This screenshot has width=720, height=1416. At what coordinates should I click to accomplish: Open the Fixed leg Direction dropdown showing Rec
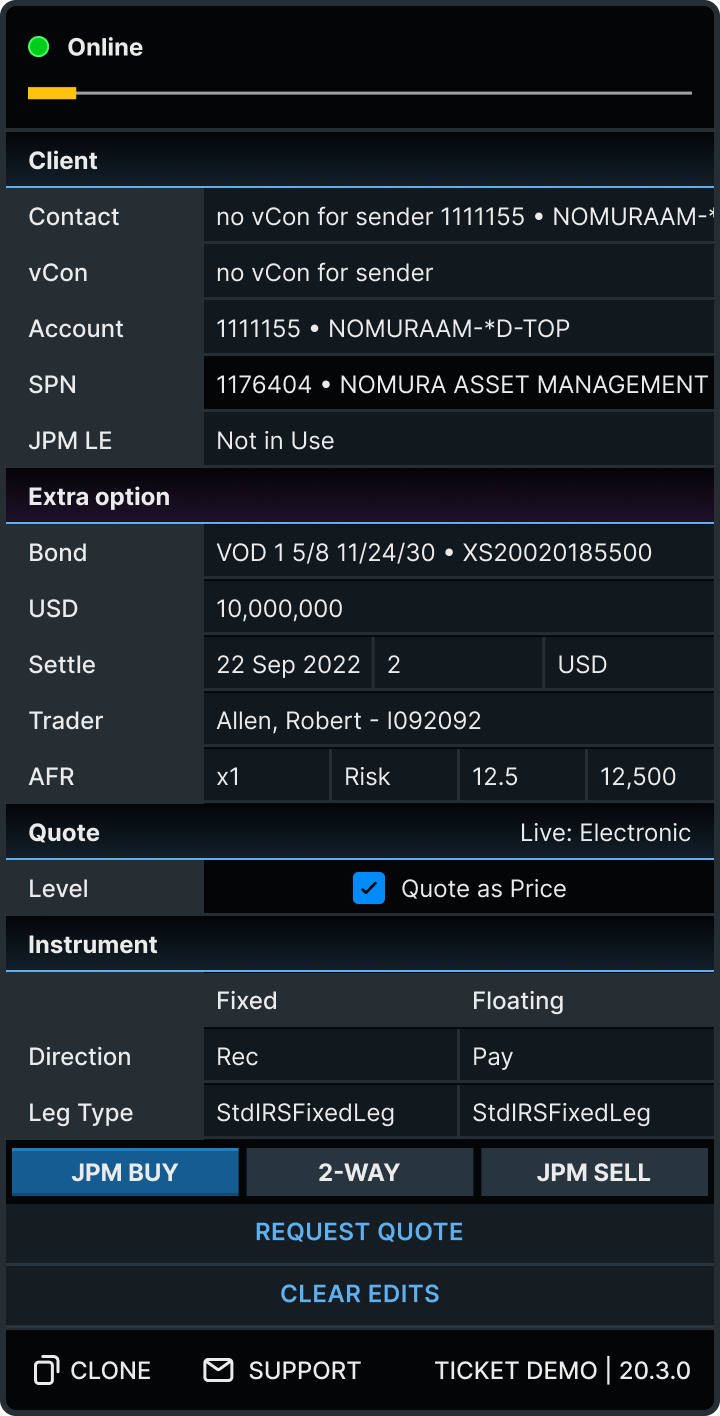click(x=330, y=1056)
